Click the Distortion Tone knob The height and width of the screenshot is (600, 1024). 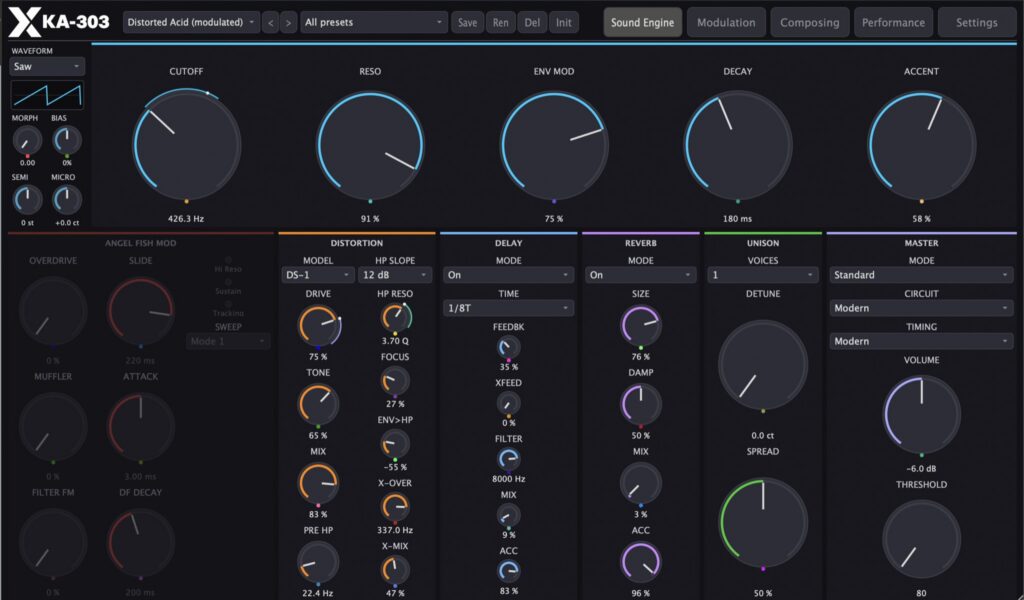click(319, 403)
